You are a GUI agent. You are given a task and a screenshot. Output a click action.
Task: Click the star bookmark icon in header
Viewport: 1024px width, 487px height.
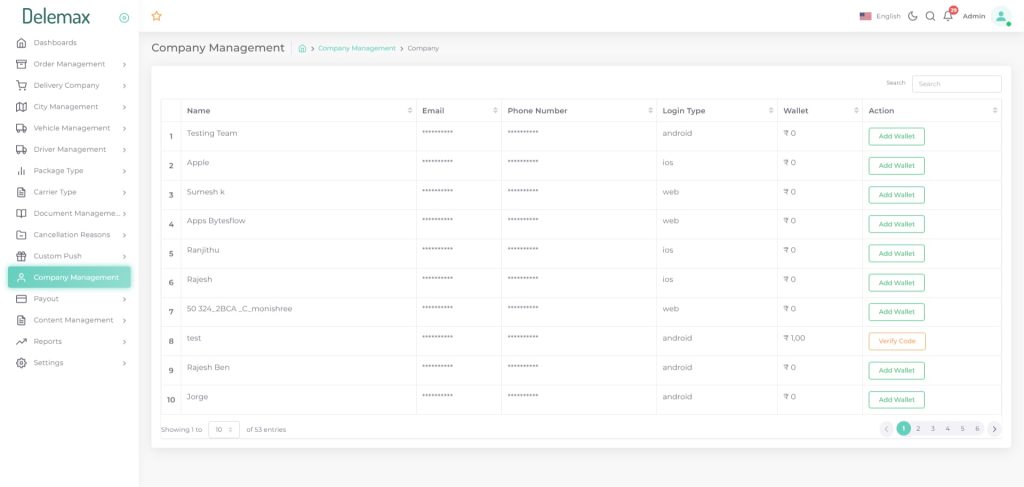pos(156,16)
